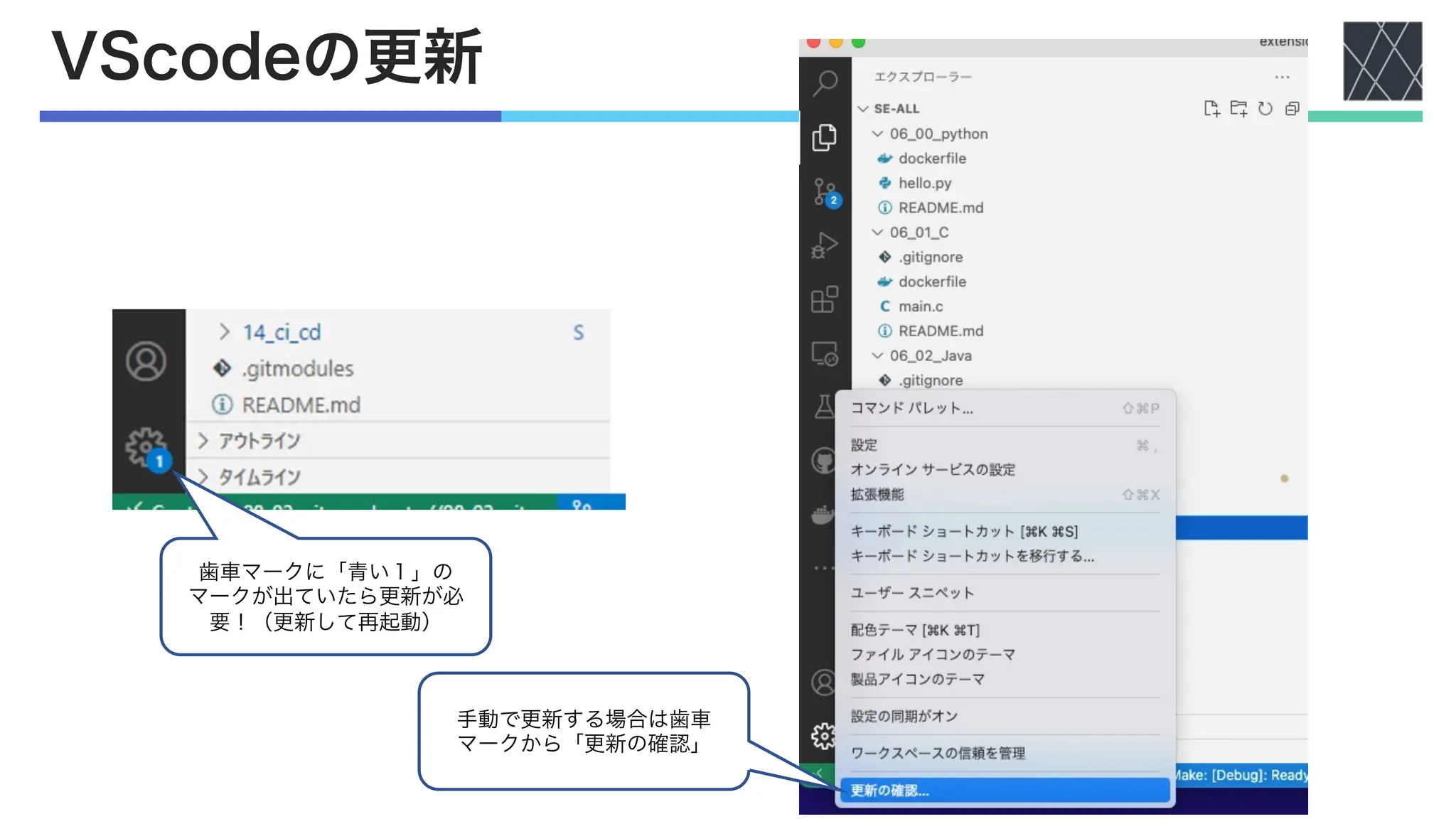
Task: Open the GitHub view icon
Action: (823, 461)
